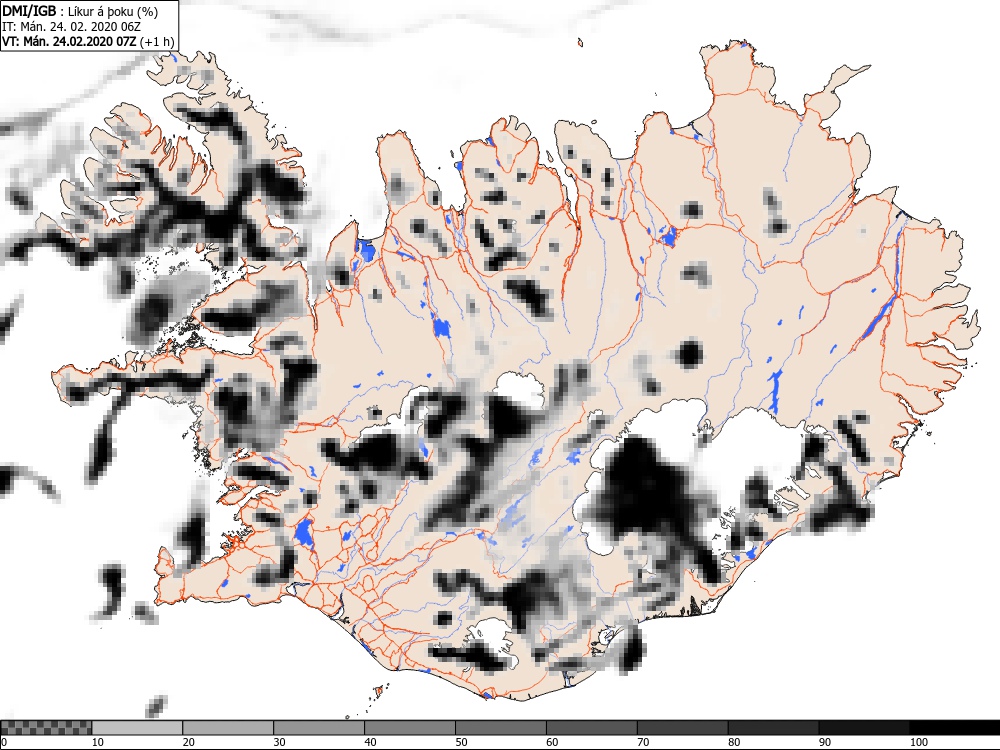Click the 'IT: Mán. 24. 02. 2020 06Z' line
Image resolution: width=1000 pixels, height=750 pixels.
pyautogui.click(x=71, y=26)
